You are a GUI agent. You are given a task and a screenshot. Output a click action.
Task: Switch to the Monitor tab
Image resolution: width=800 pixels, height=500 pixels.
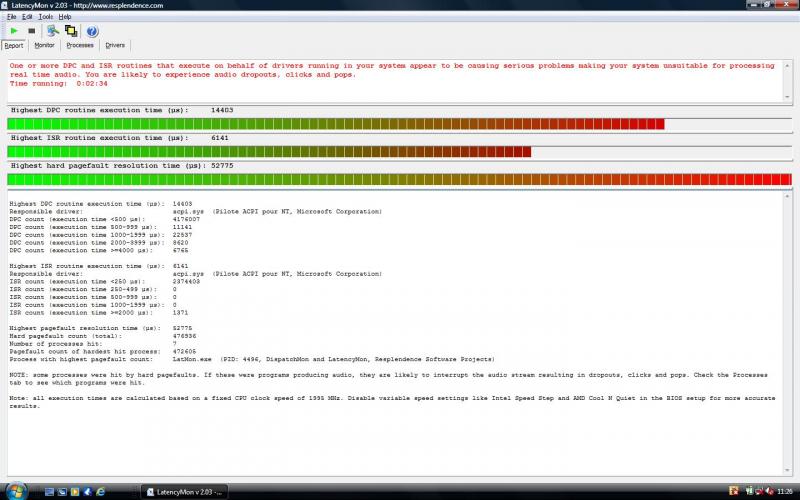point(44,45)
